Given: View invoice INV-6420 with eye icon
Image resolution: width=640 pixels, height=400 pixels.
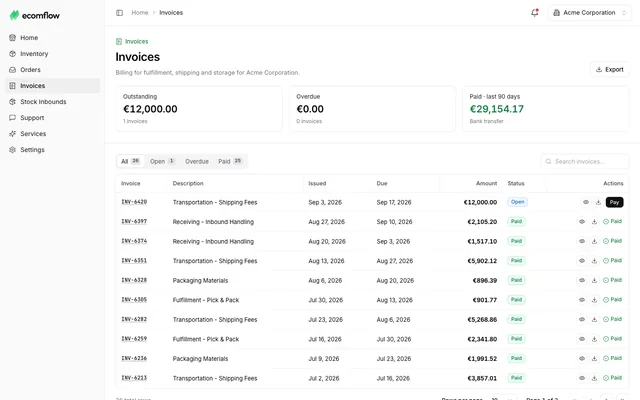Looking at the screenshot, I should [586, 202].
